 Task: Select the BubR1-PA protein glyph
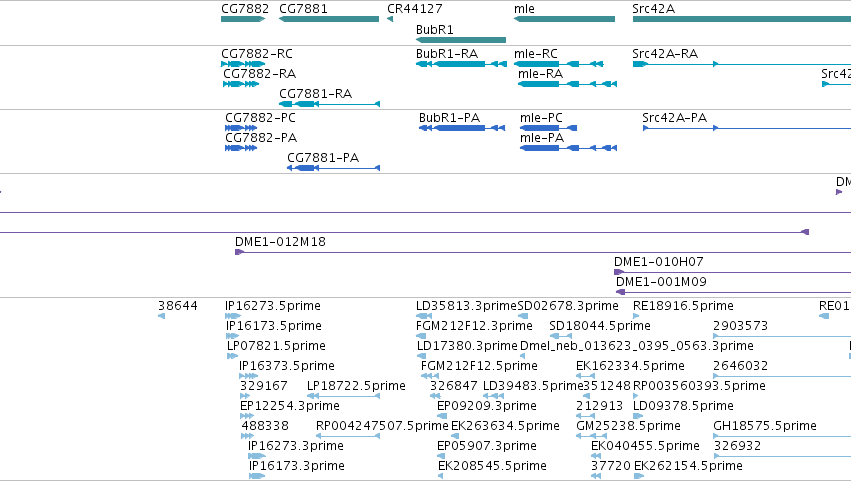click(462, 128)
